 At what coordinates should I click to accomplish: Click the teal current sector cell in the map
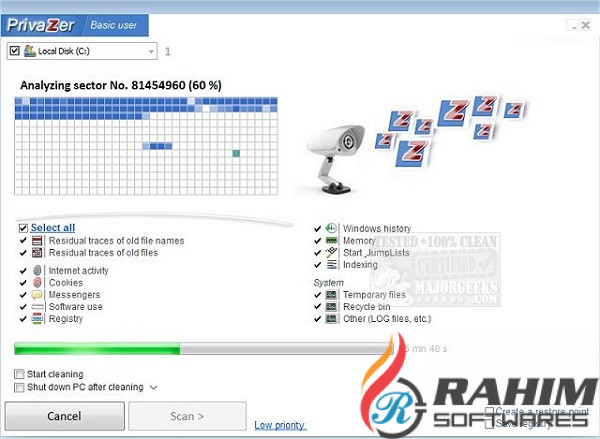[x=236, y=153]
